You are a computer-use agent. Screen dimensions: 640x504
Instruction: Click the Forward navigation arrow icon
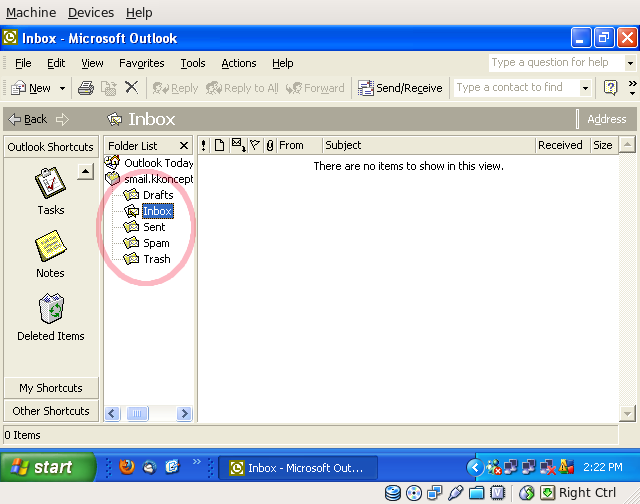(62, 119)
